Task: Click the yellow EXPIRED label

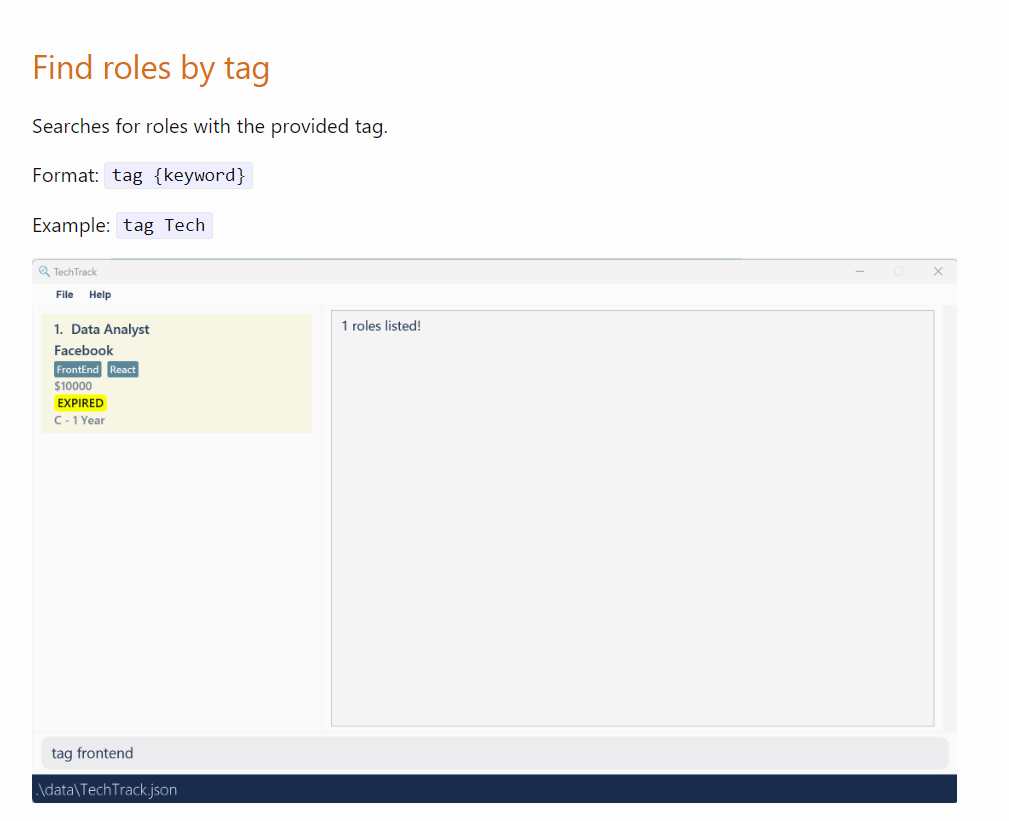Action: pos(80,403)
